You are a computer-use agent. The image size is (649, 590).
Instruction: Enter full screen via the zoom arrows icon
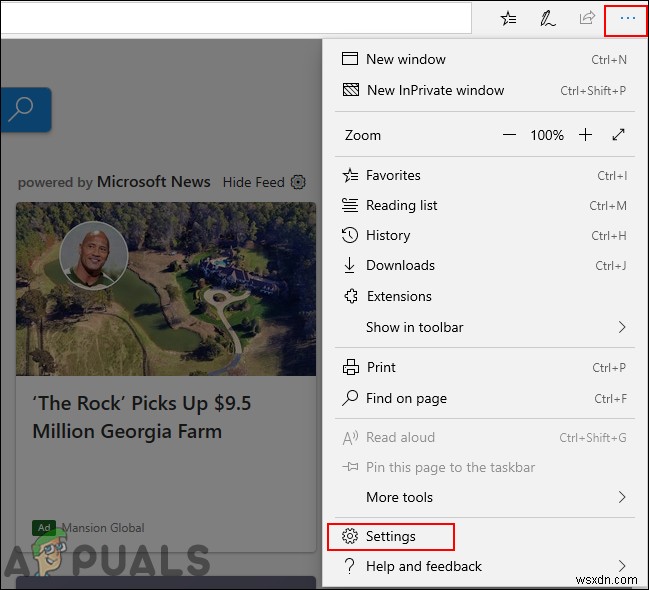[x=618, y=135]
